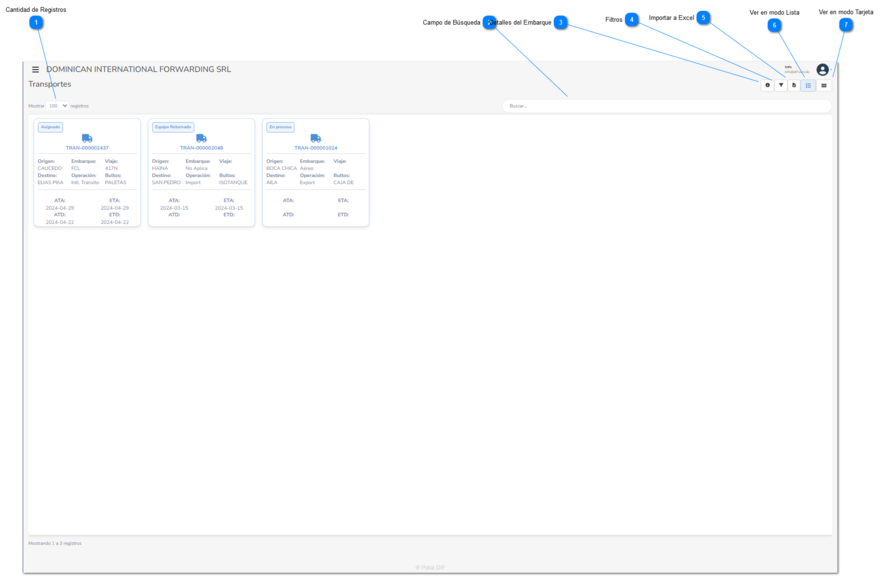Click the truck icon on TRAN-000001024 card
Viewport: 881px width, 577px height.
click(316, 138)
